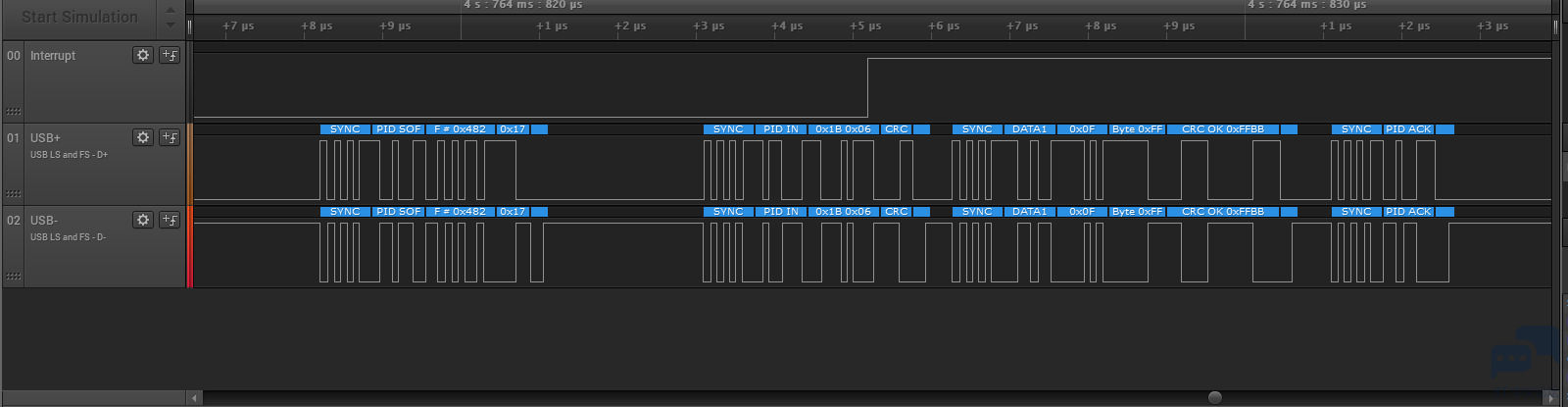Click the PID ACK bubble on USB+ trace
Viewport: 1568px width, 407px height.
1408,129
